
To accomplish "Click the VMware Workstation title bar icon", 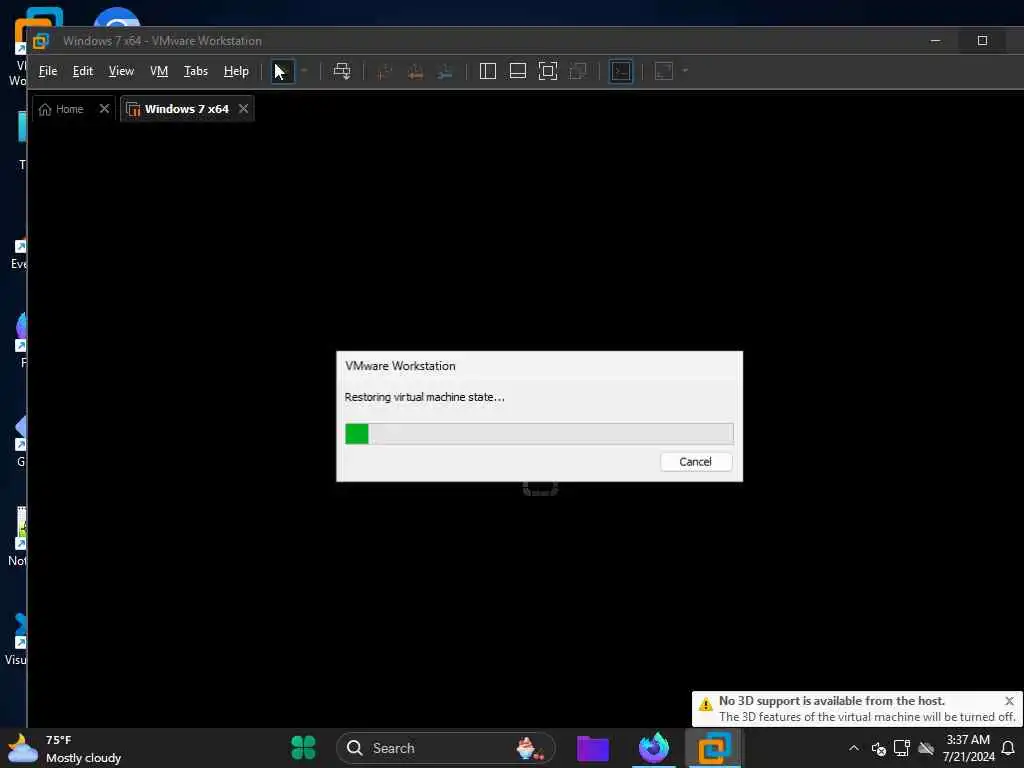I will 40,40.
